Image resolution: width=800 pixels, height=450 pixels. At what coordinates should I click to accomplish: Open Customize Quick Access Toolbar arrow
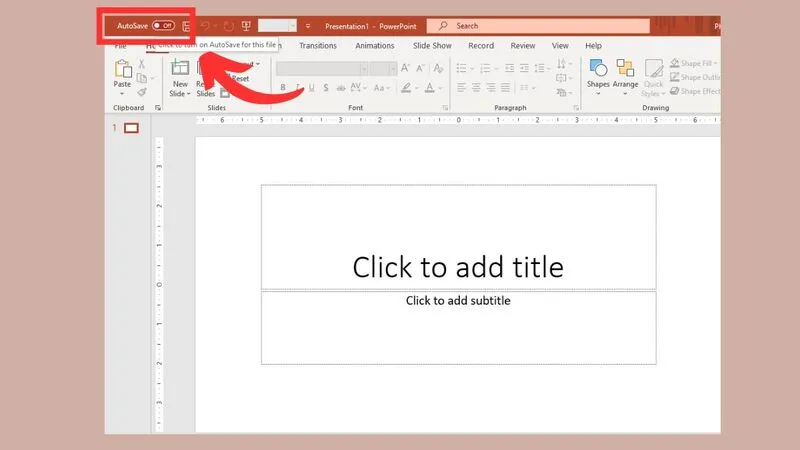tap(308, 26)
